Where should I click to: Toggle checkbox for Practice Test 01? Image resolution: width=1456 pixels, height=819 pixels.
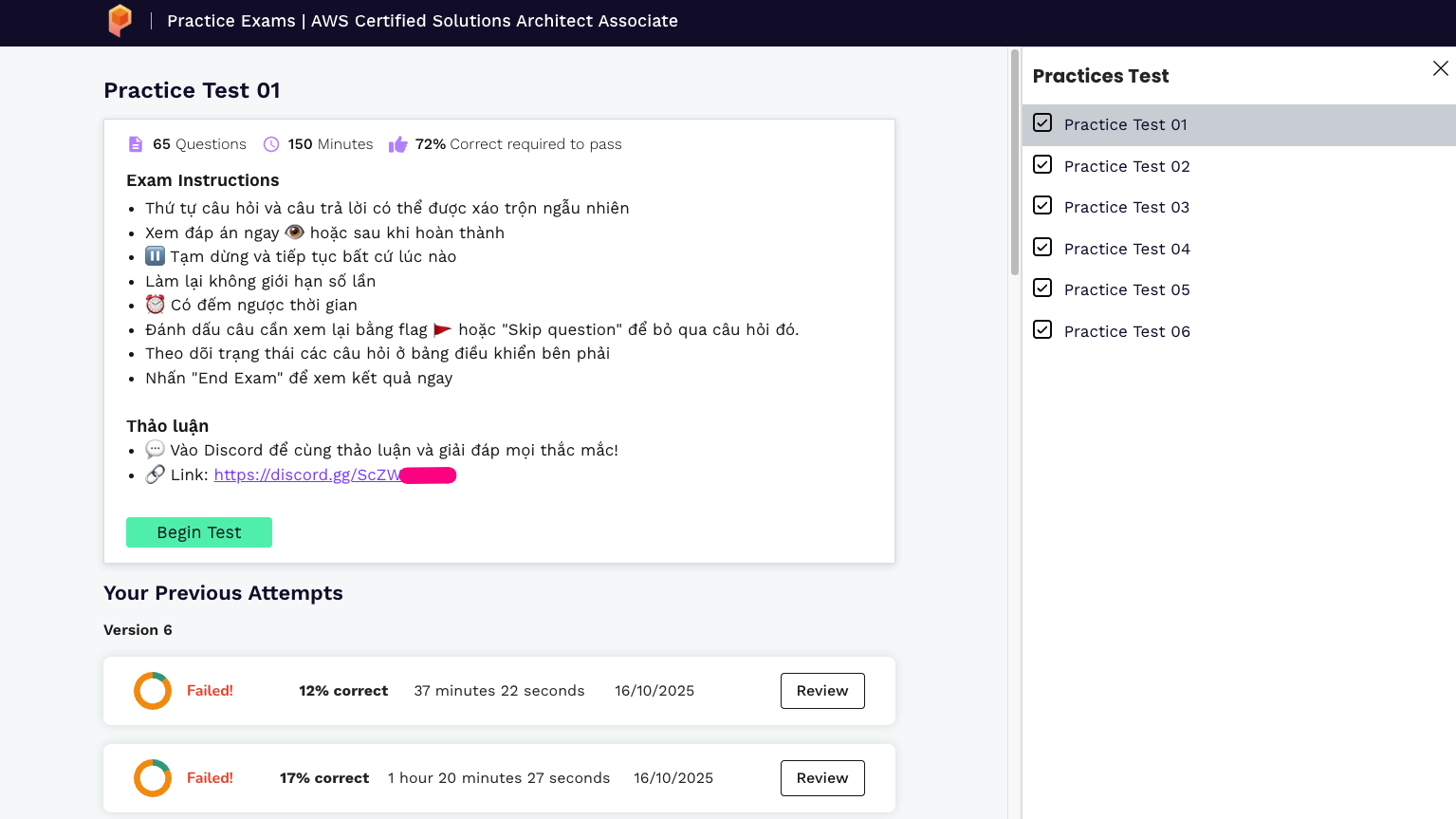pyautogui.click(x=1042, y=123)
